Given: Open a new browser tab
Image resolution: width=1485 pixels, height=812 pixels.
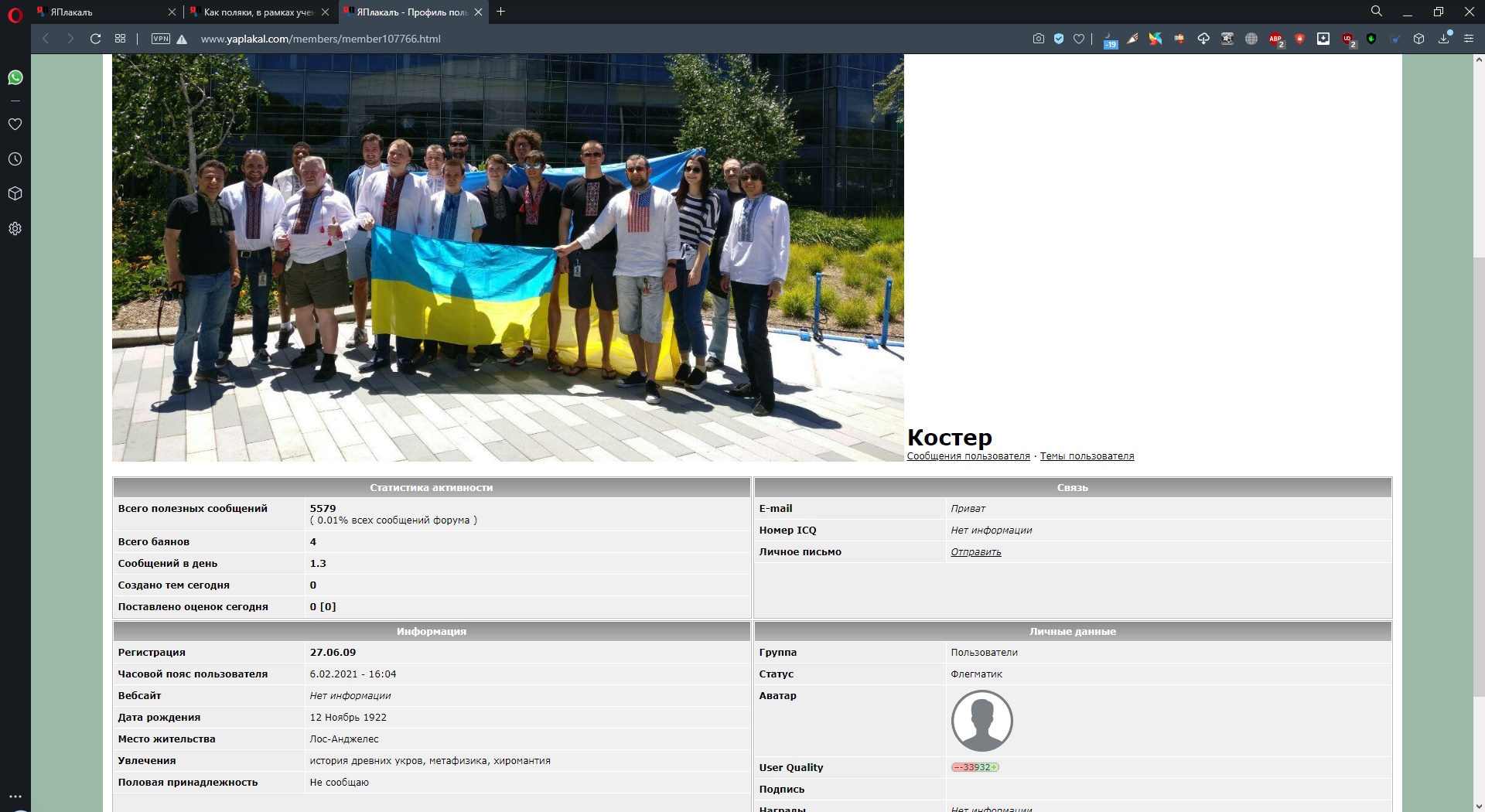Looking at the screenshot, I should 501,12.
